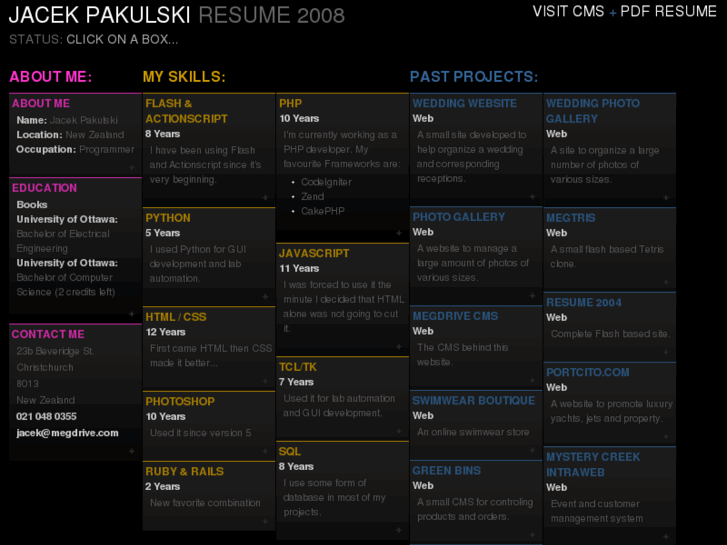Open the CONTACT ME box title
The height and width of the screenshot is (545, 727).
[48, 334]
